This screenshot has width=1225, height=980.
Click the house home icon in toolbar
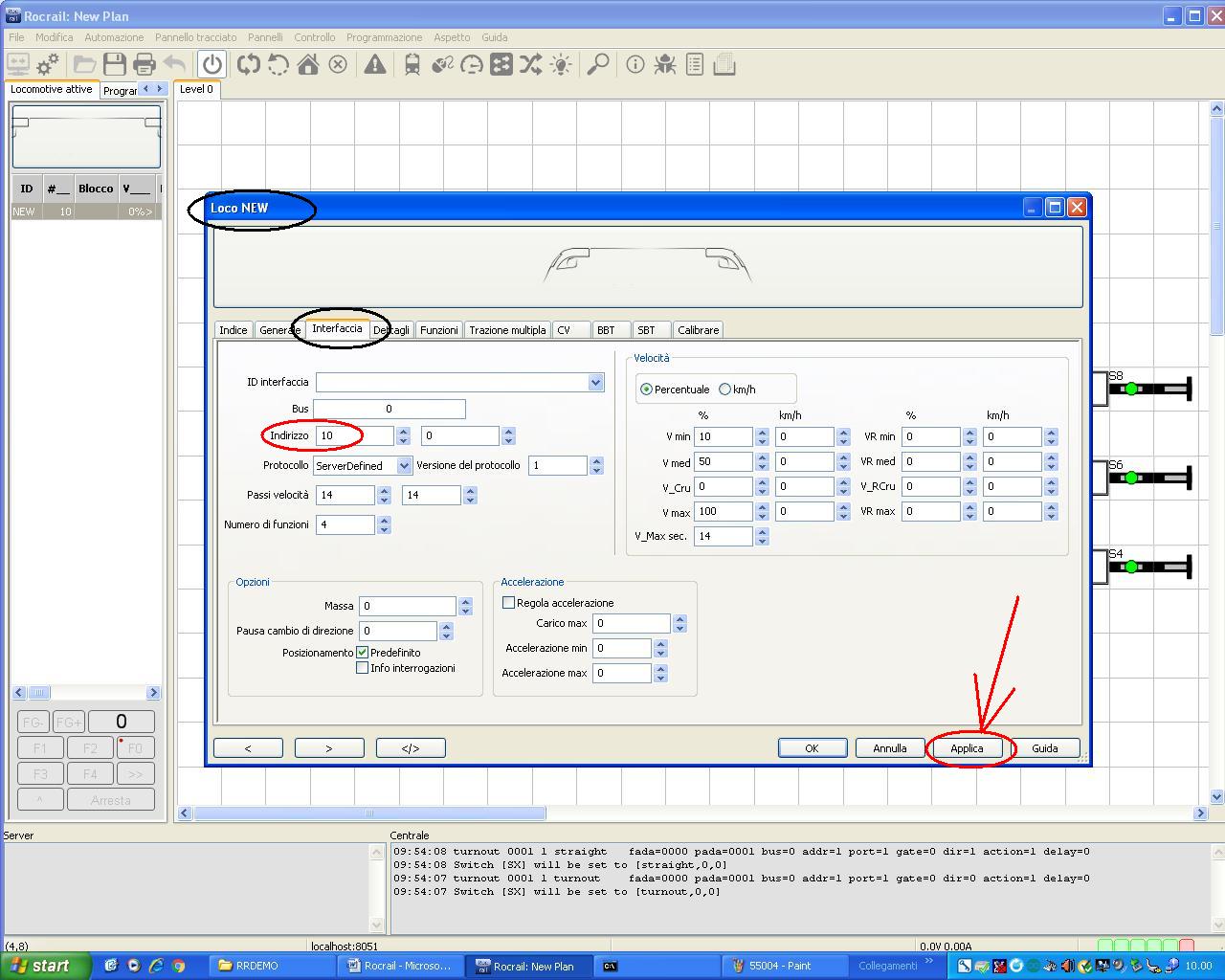pos(308,64)
